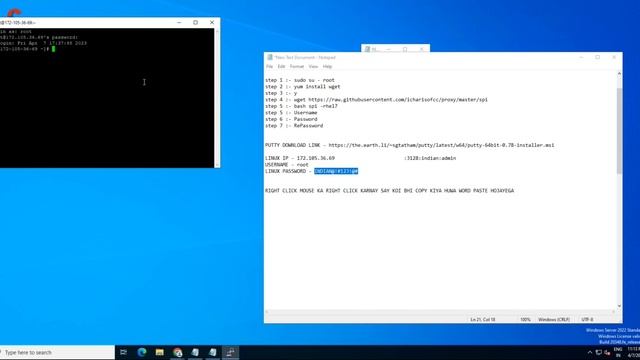Open the View menu in Notepad
This screenshot has height=360, width=640.
coord(313,67)
